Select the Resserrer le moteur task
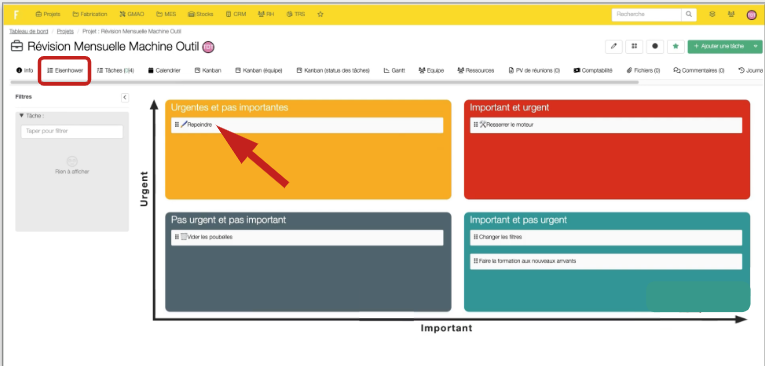 tap(606, 125)
